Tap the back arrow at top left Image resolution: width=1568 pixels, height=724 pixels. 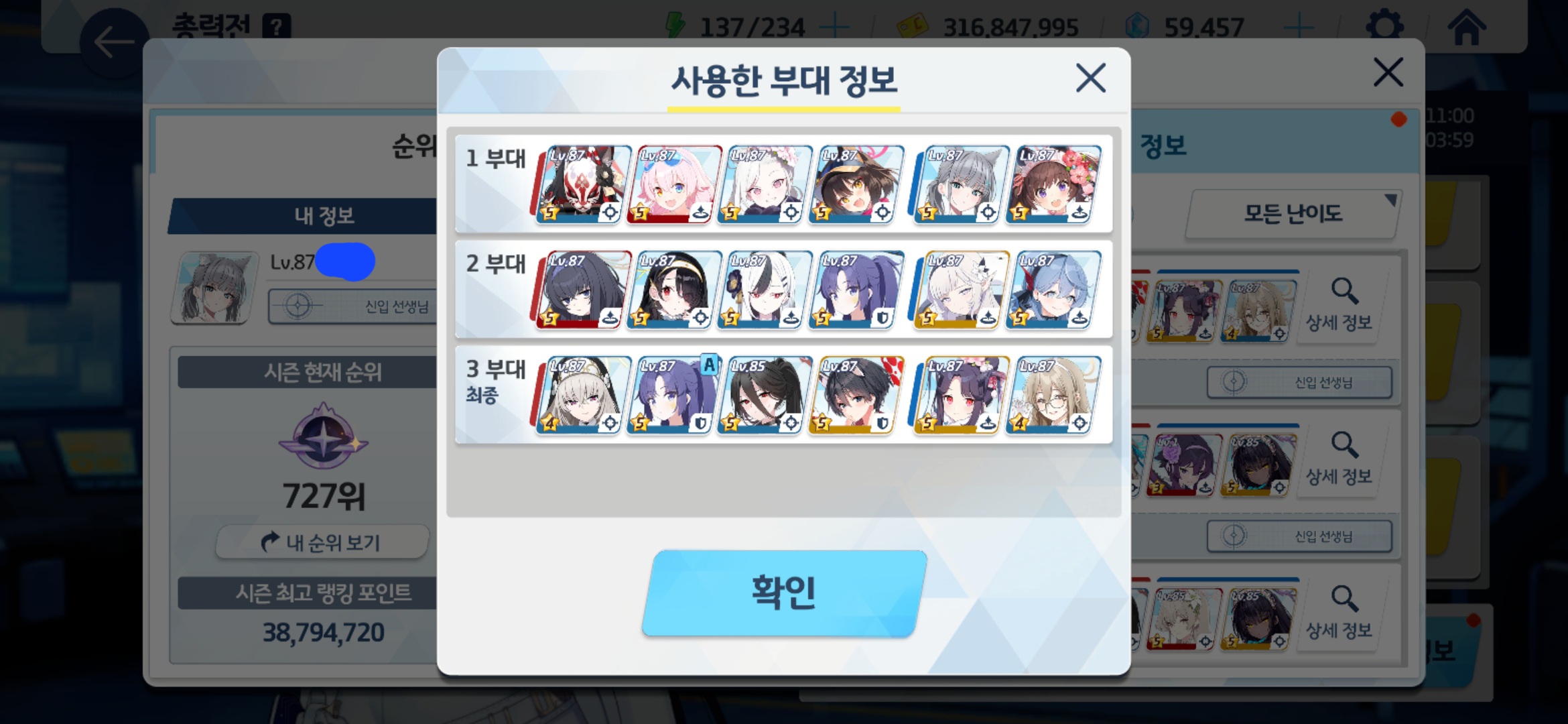tap(114, 42)
